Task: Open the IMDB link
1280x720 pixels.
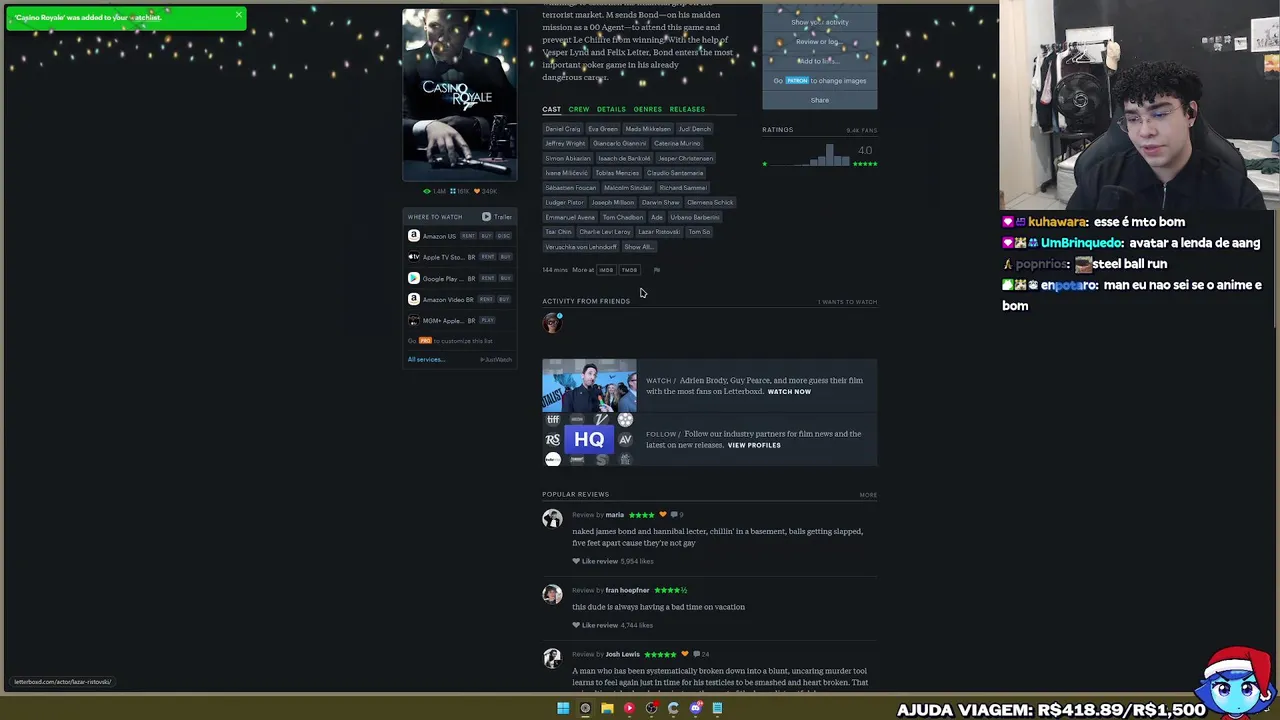Action: point(606,270)
